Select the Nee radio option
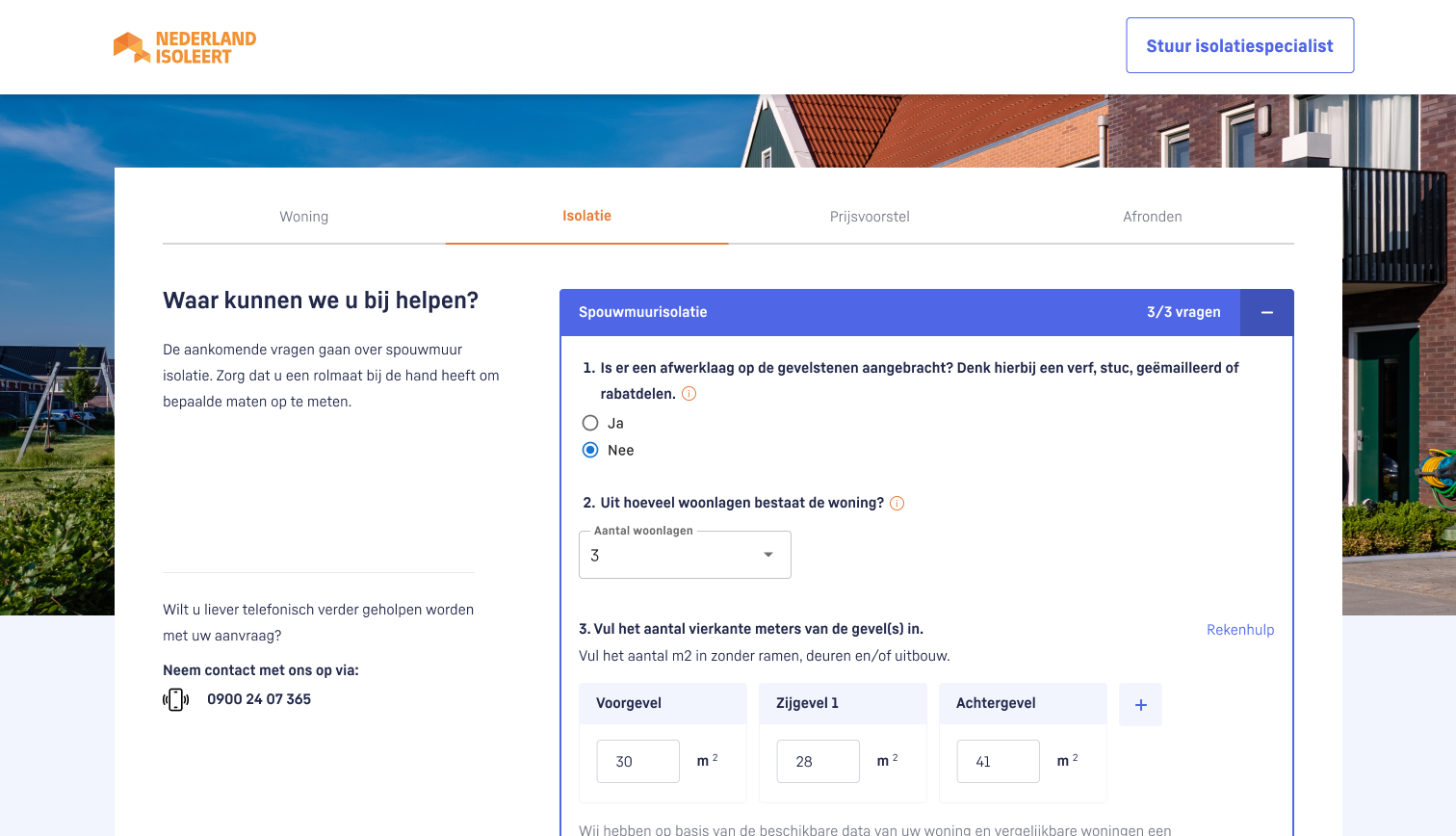The image size is (1456, 836). [x=590, y=450]
